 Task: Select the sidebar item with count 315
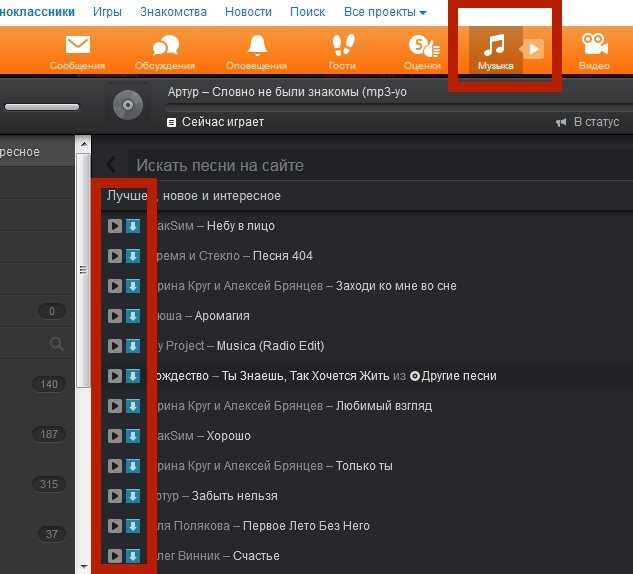point(49,484)
